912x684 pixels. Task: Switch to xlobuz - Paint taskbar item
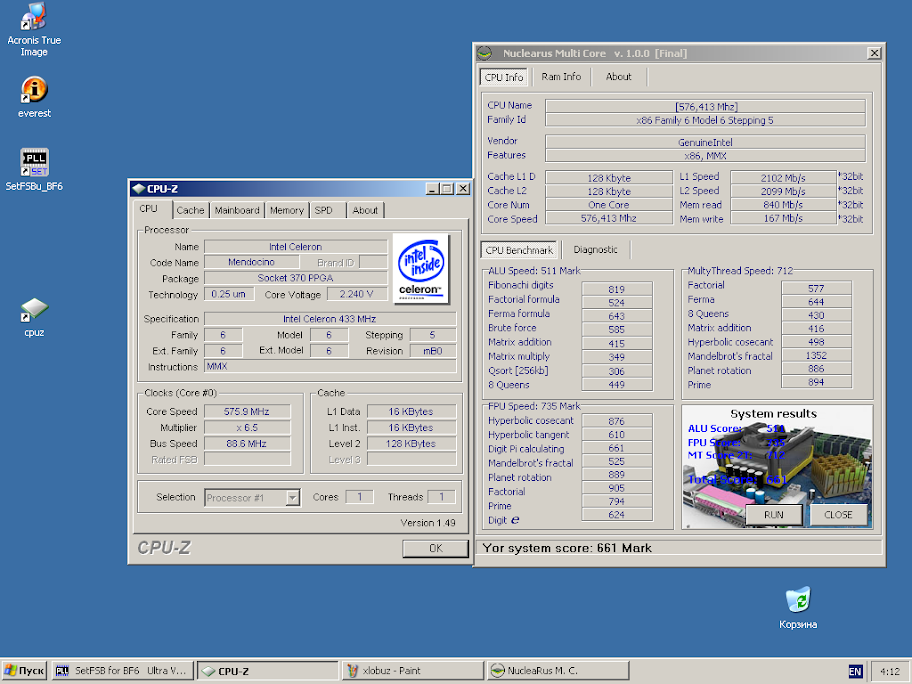click(x=412, y=671)
